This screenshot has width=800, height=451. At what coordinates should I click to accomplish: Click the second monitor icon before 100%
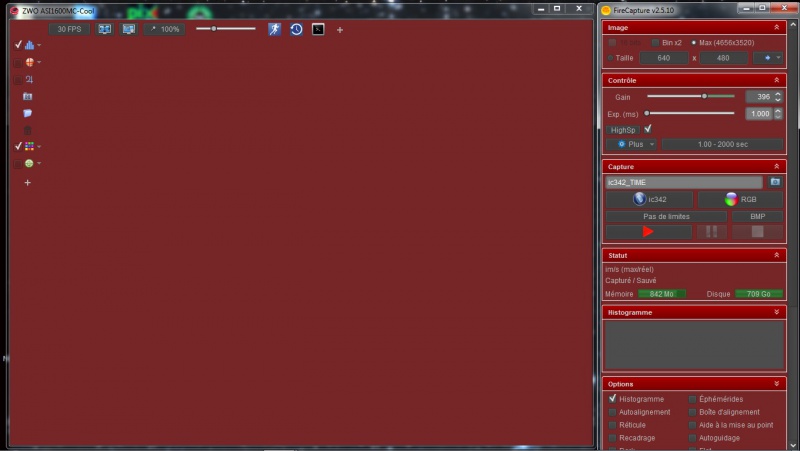click(x=129, y=29)
